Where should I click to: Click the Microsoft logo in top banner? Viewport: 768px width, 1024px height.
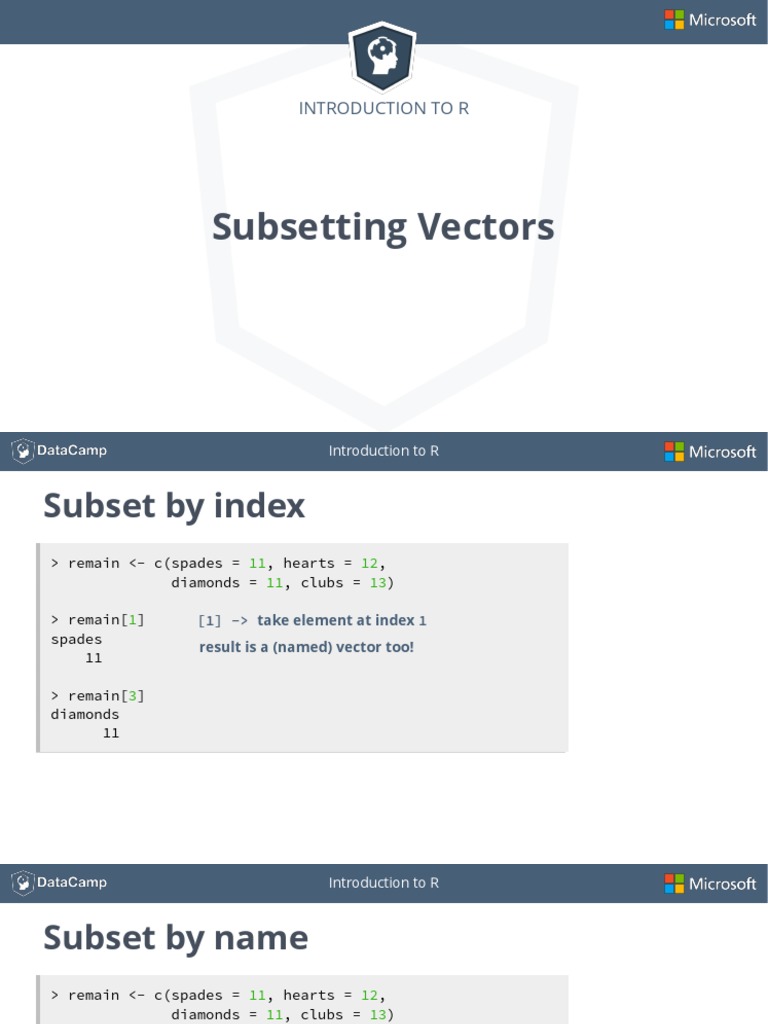tap(710, 20)
